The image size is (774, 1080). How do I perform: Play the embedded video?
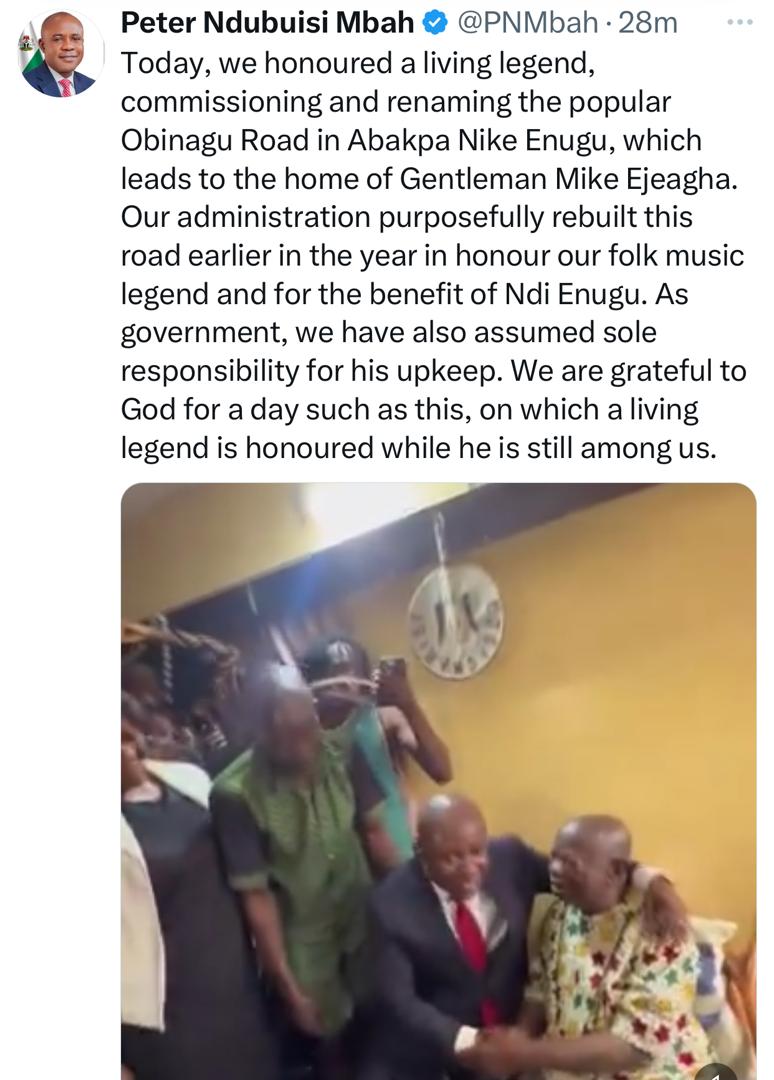click(438, 780)
